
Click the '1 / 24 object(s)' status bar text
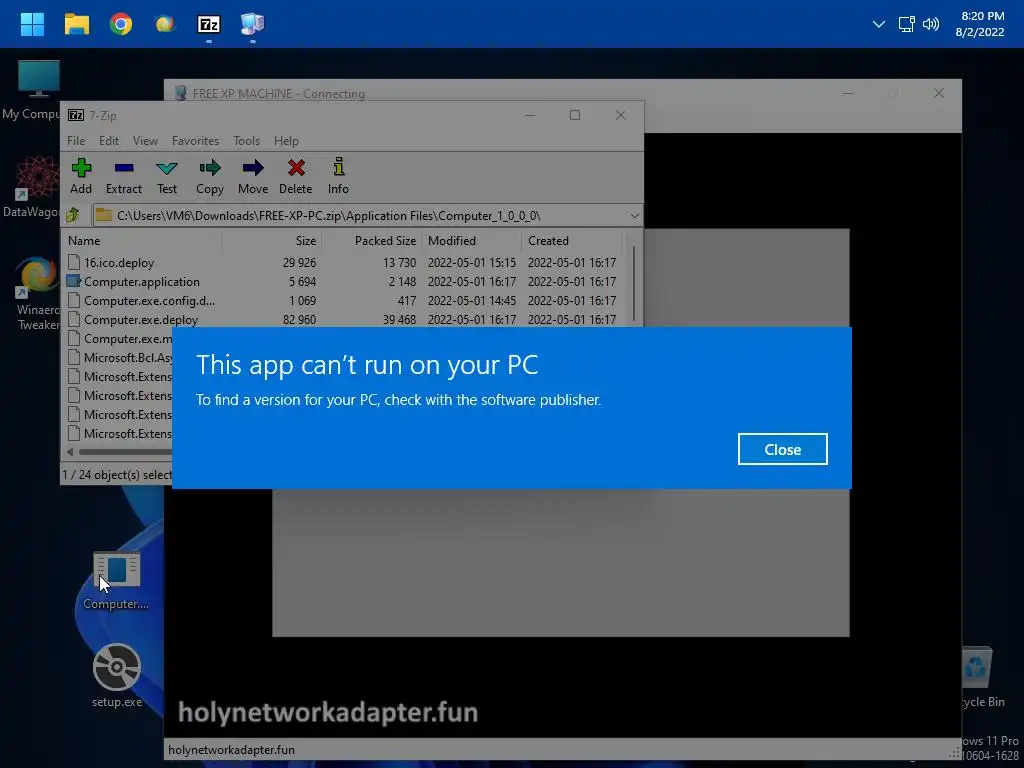coord(118,475)
